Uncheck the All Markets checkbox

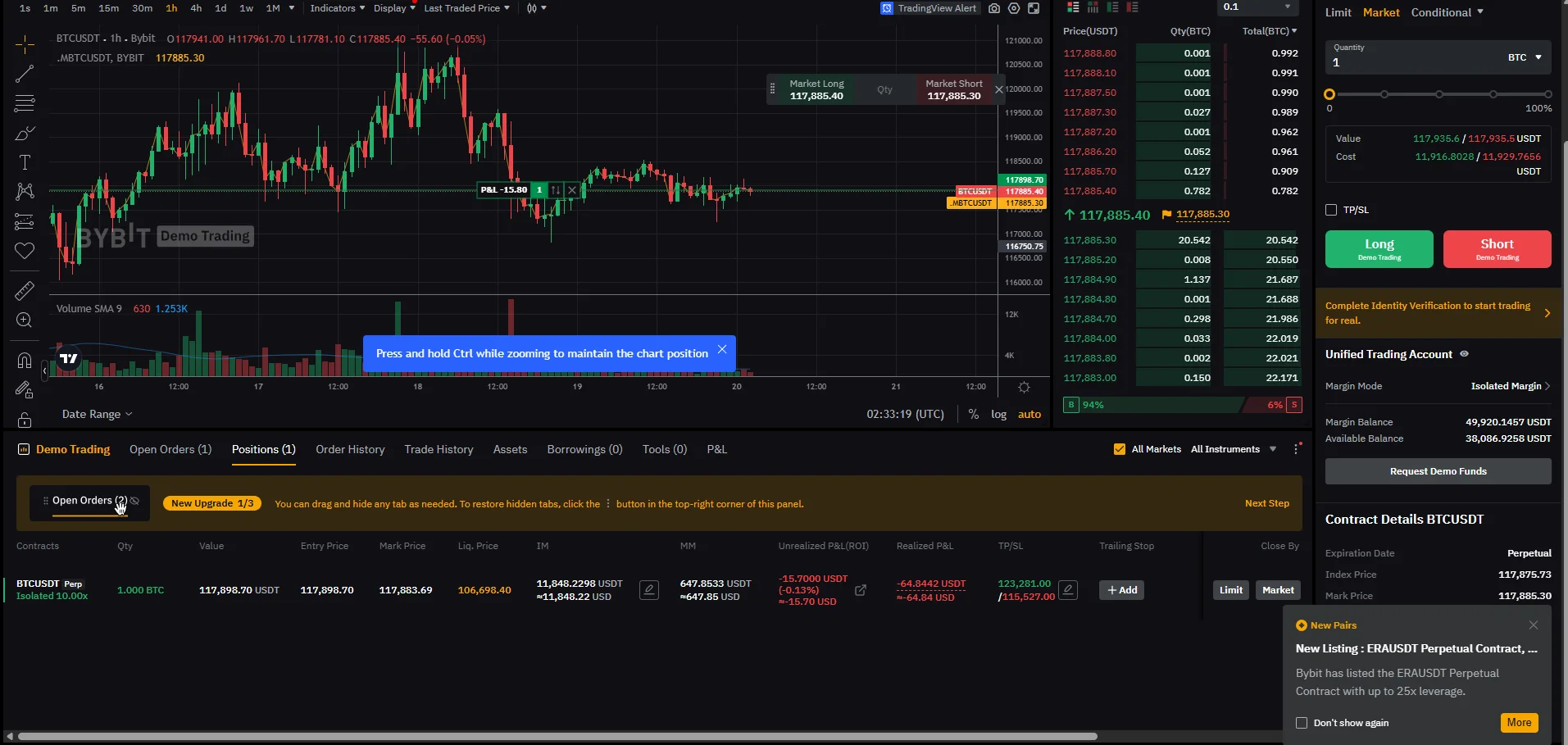(x=1120, y=449)
